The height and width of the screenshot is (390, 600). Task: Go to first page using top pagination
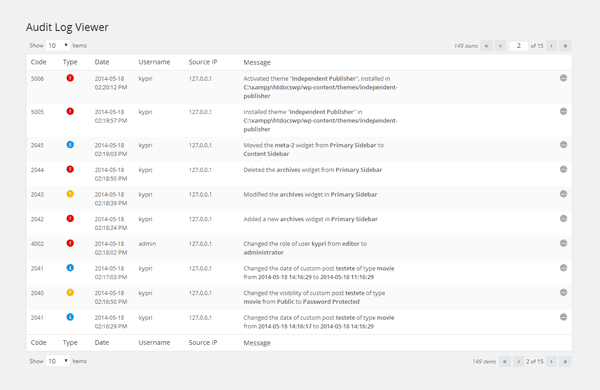click(x=486, y=46)
